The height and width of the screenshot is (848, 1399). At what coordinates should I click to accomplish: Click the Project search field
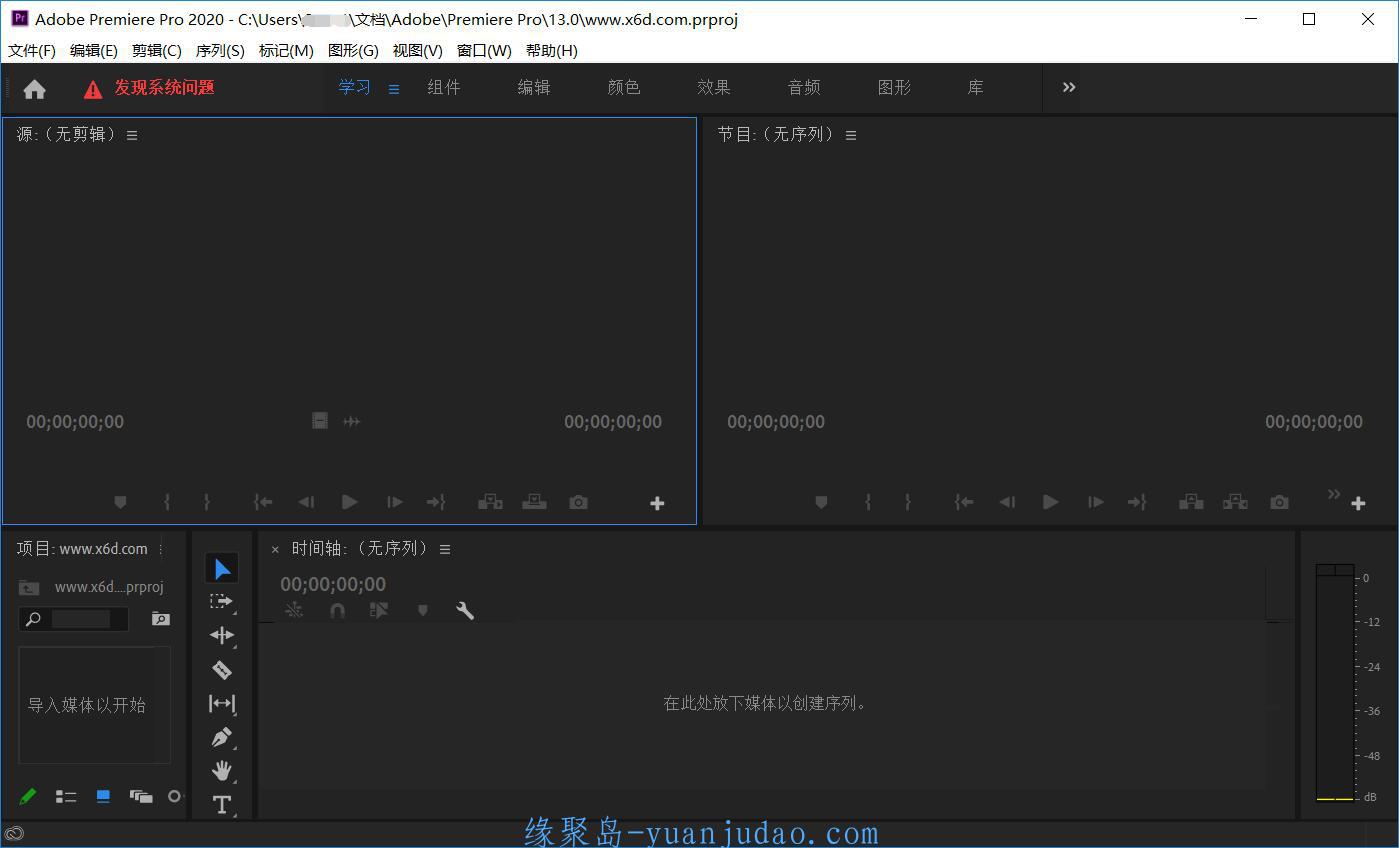(x=74, y=619)
